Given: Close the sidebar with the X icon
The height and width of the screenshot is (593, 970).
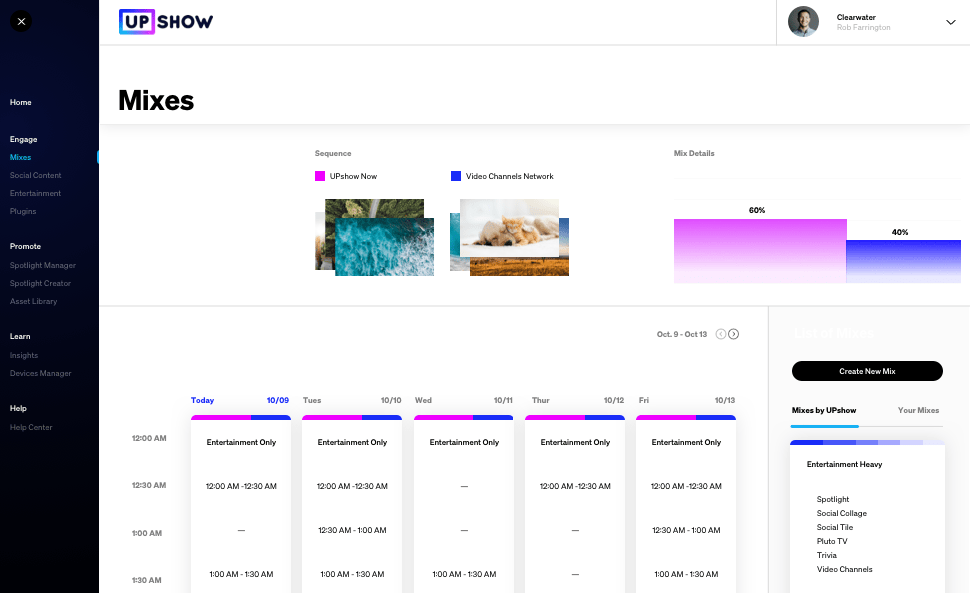Looking at the screenshot, I should (x=21, y=21).
